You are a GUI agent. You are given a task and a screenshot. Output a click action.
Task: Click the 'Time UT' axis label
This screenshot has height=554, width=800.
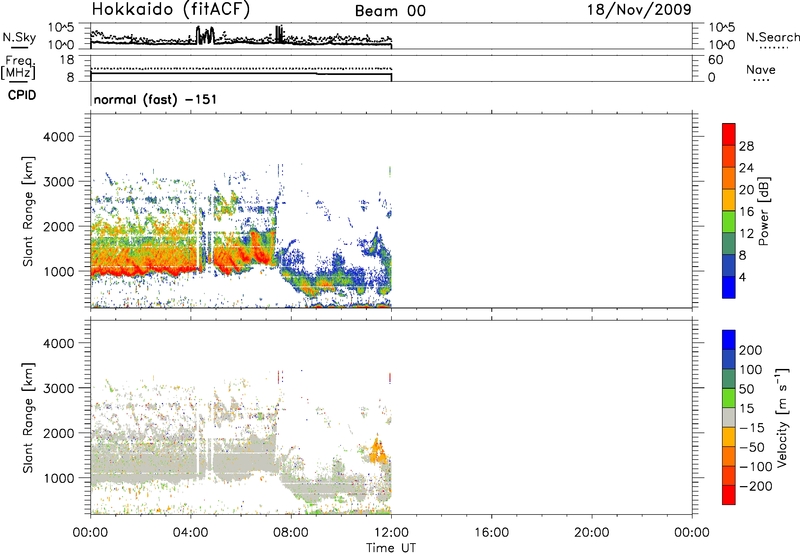[x=391, y=548]
